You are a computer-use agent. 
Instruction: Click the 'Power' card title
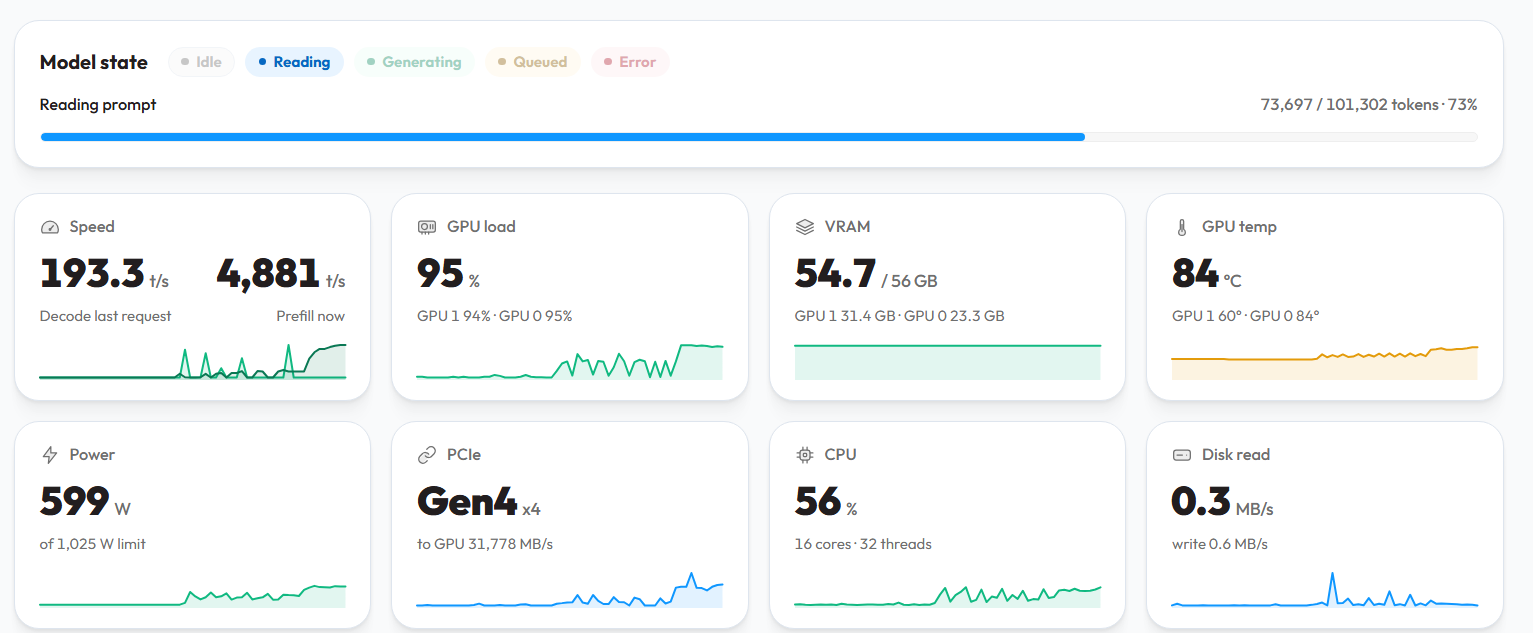(x=92, y=455)
